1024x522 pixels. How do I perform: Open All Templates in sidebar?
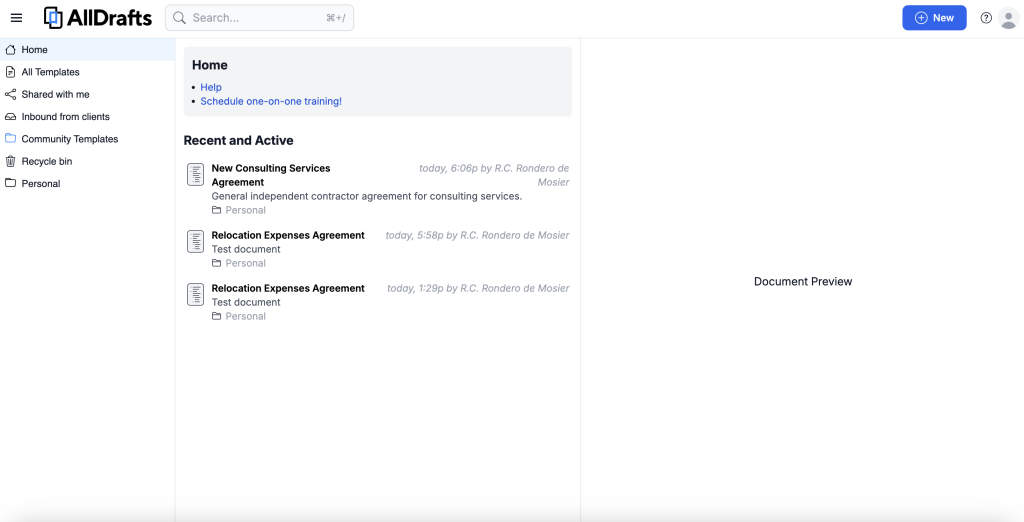tap(50, 72)
